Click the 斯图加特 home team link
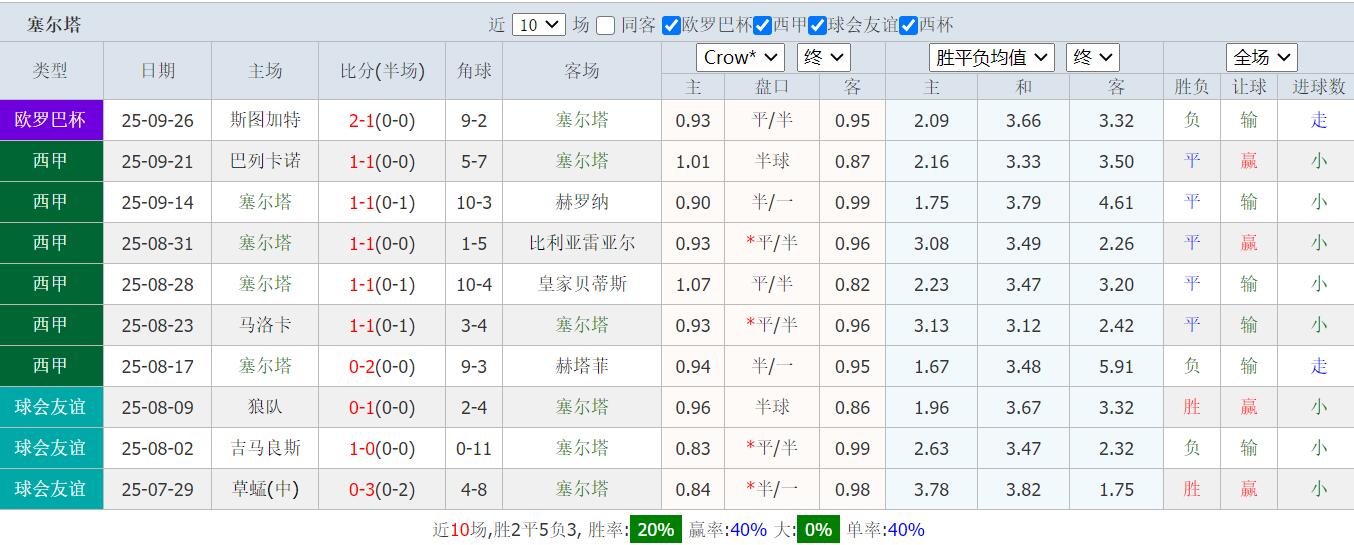 (x=265, y=120)
